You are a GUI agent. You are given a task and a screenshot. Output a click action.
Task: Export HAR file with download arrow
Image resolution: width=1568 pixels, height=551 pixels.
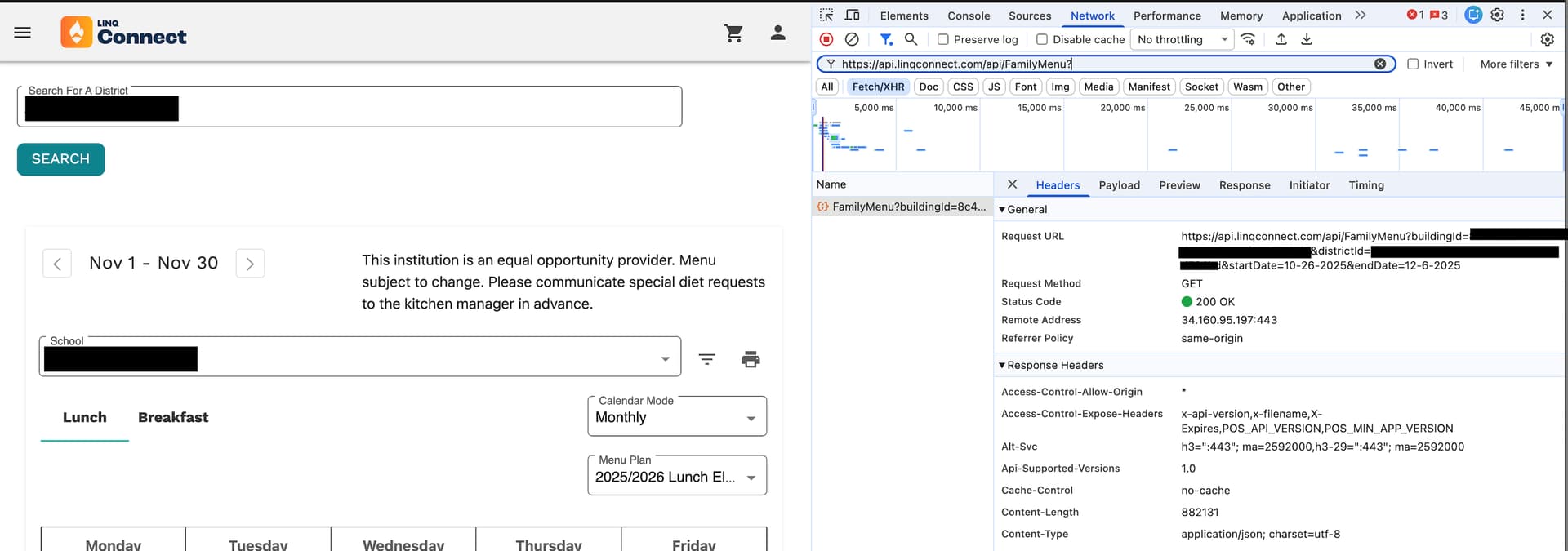point(1307,39)
